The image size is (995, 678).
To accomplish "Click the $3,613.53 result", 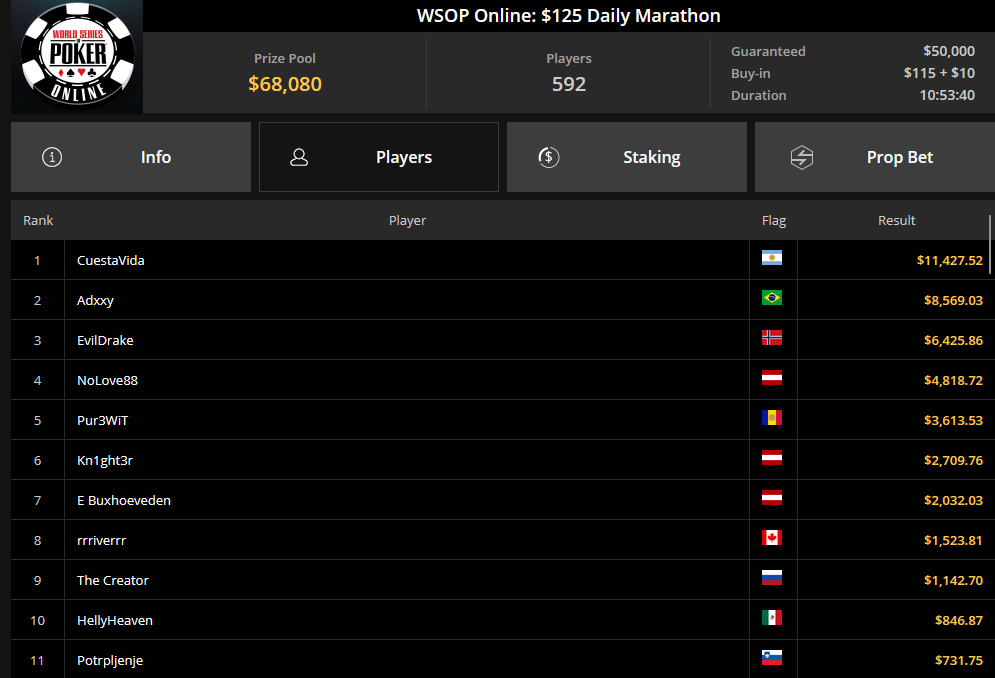I will click(953, 420).
